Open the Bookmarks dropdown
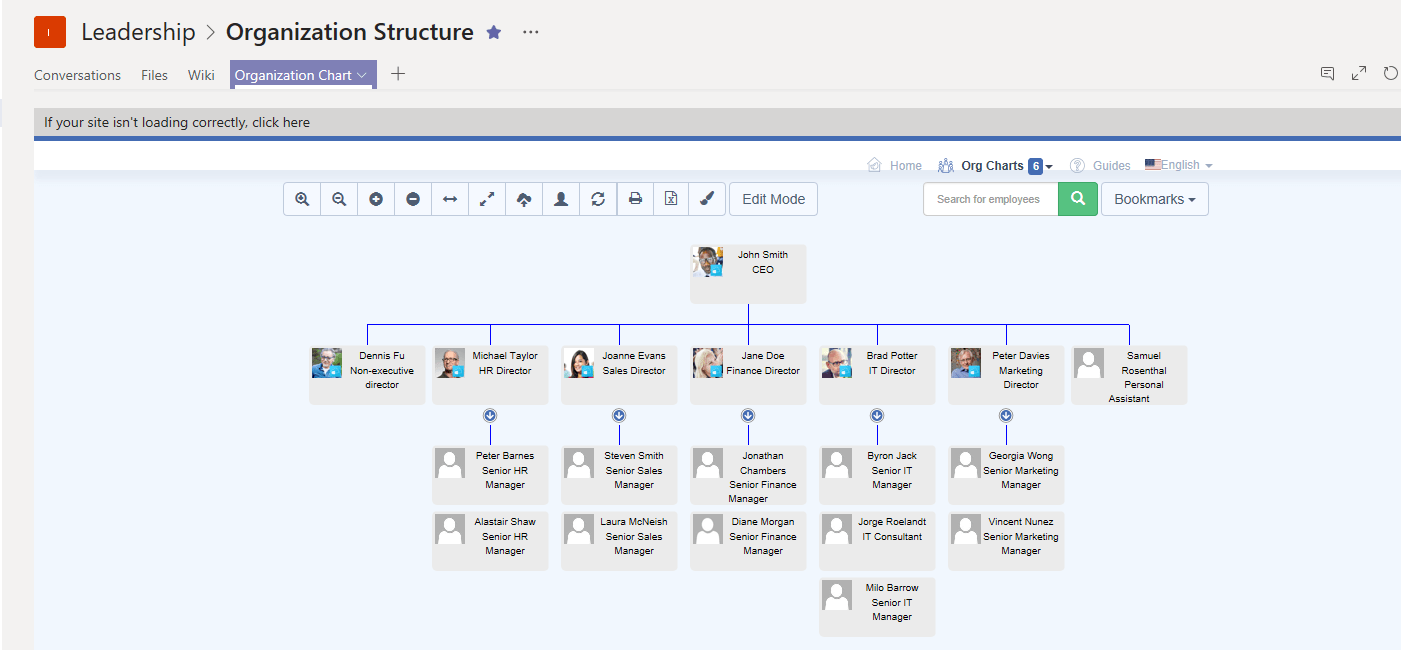Screen dimensions: 1401x650 (1154, 199)
